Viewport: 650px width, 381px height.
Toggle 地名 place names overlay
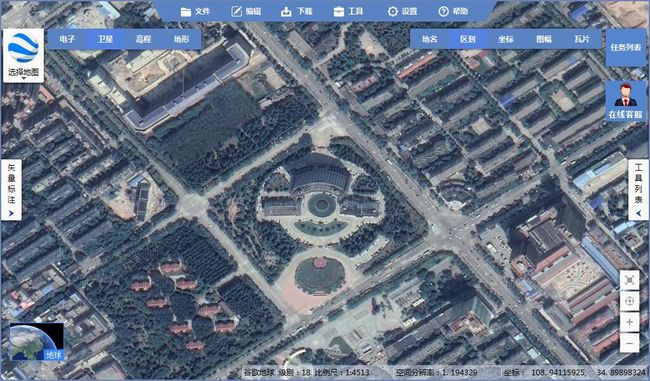429,39
